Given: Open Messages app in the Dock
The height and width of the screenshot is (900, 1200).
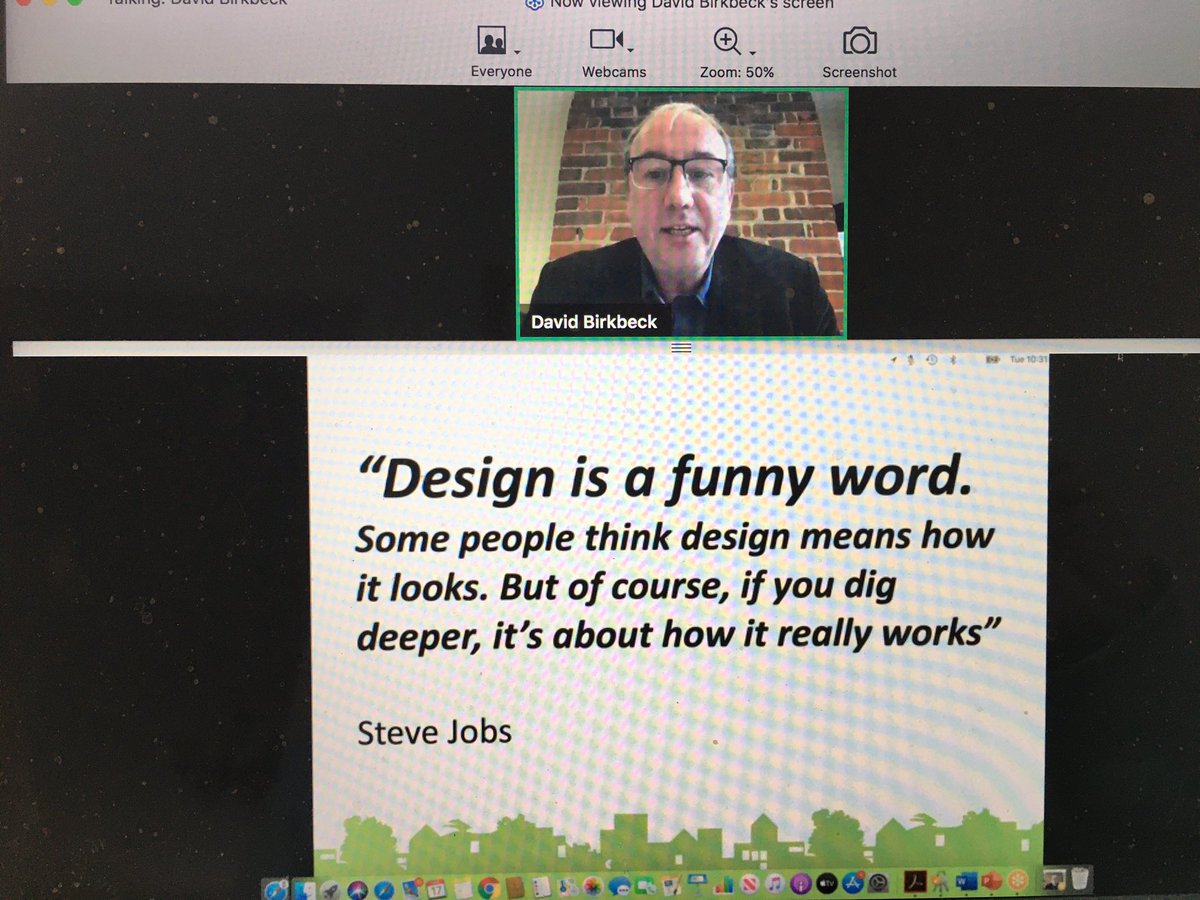Looking at the screenshot, I should coord(619,887).
